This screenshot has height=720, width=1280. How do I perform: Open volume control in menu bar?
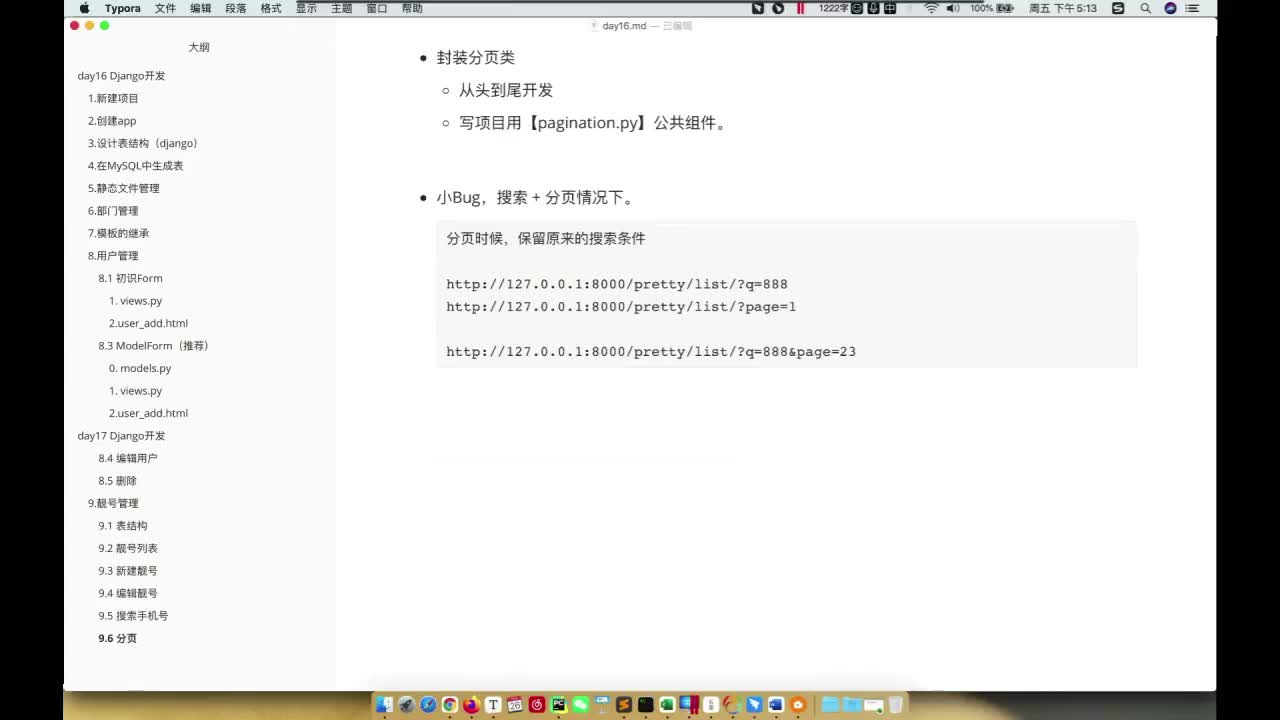[953, 8]
